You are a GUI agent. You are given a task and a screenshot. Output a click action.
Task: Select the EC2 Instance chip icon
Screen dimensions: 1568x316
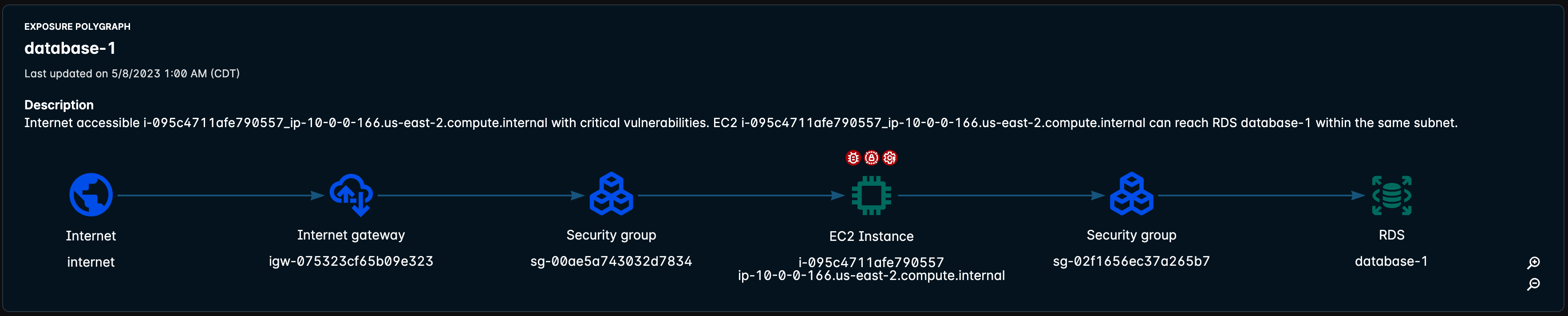[x=871, y=195]
